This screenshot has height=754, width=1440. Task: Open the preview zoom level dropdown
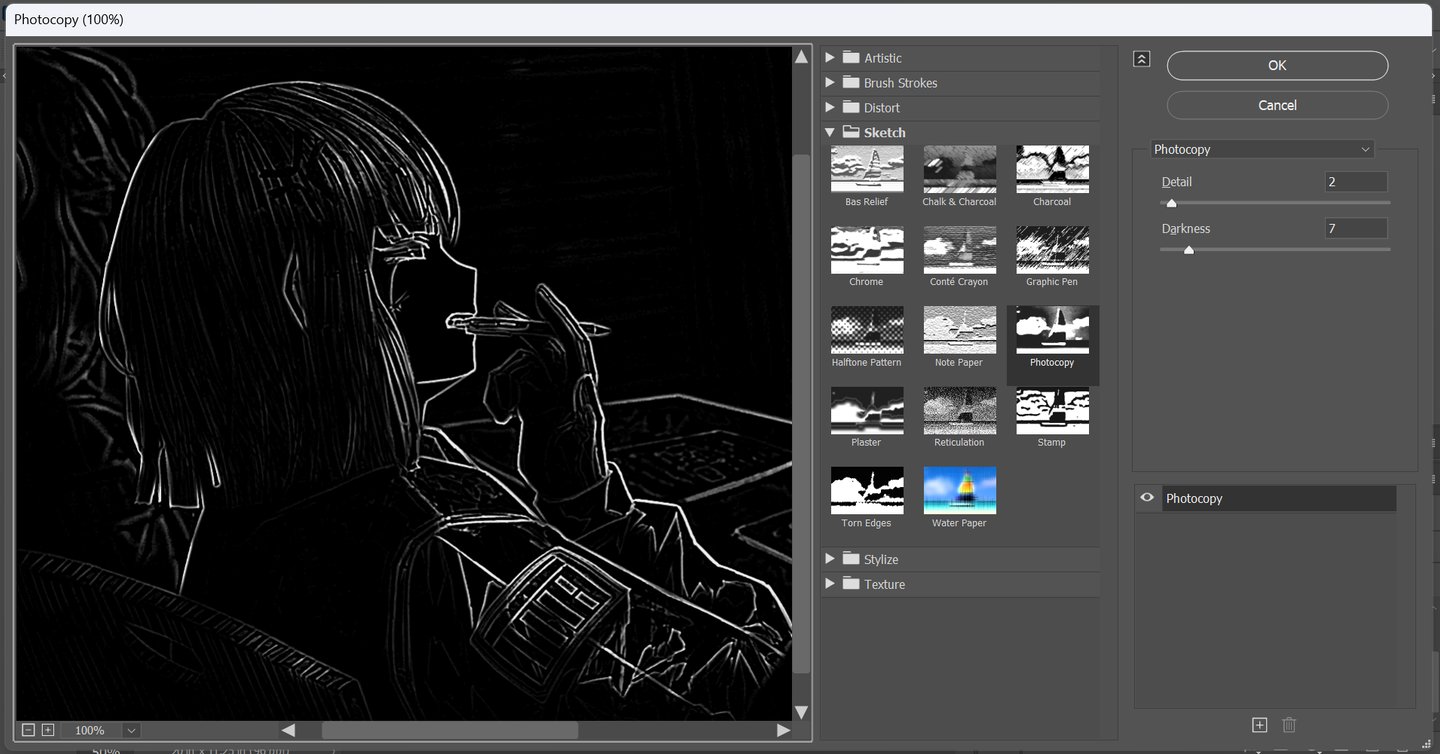(x=131, y=731)
